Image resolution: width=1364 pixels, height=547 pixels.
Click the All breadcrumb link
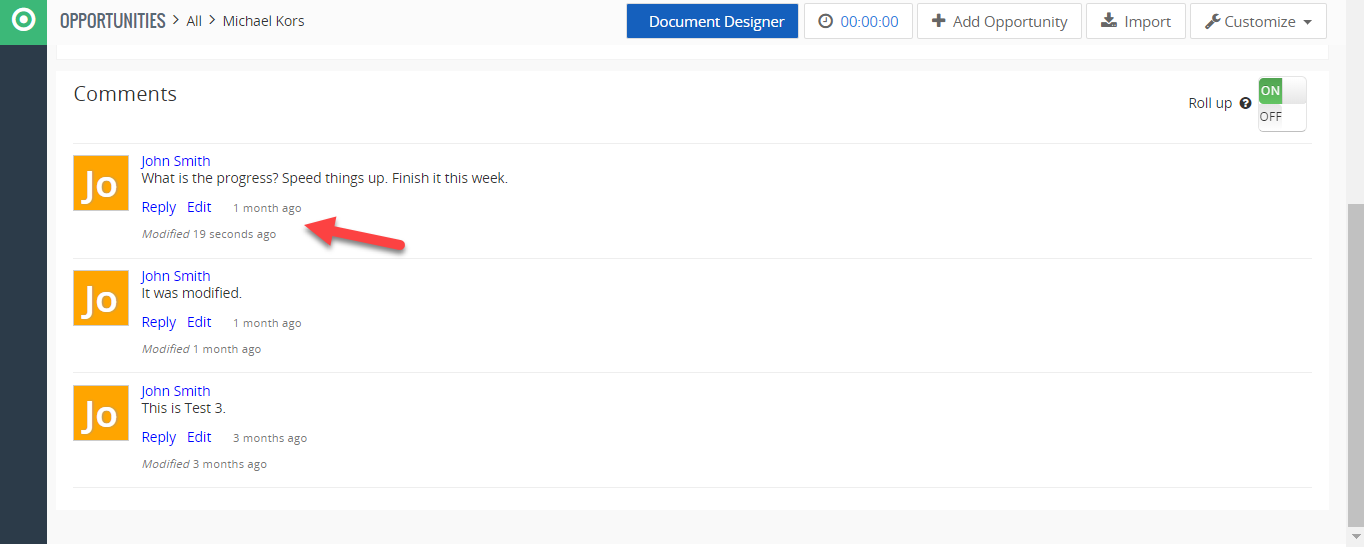[x=194, y=21]
